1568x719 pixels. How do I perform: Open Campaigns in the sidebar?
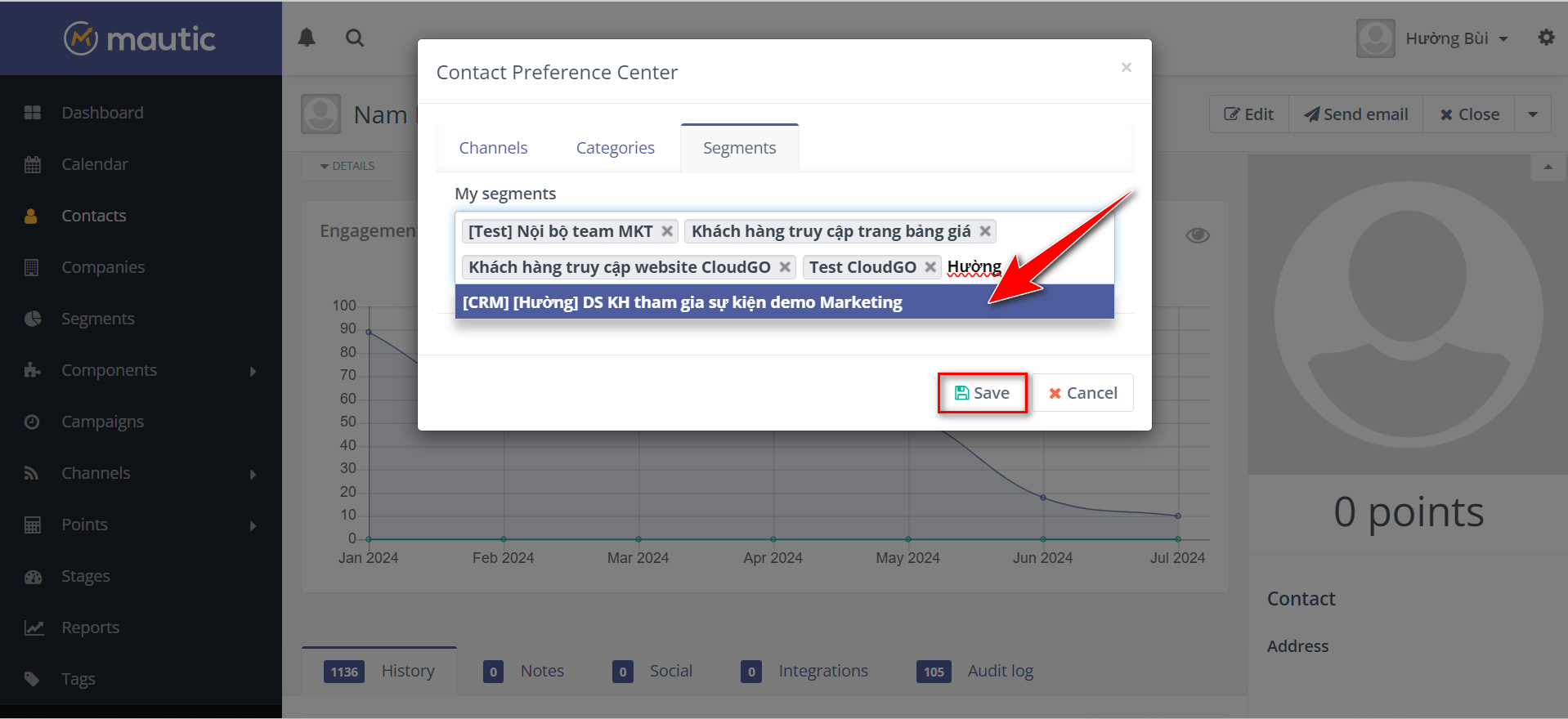(102, 422)
